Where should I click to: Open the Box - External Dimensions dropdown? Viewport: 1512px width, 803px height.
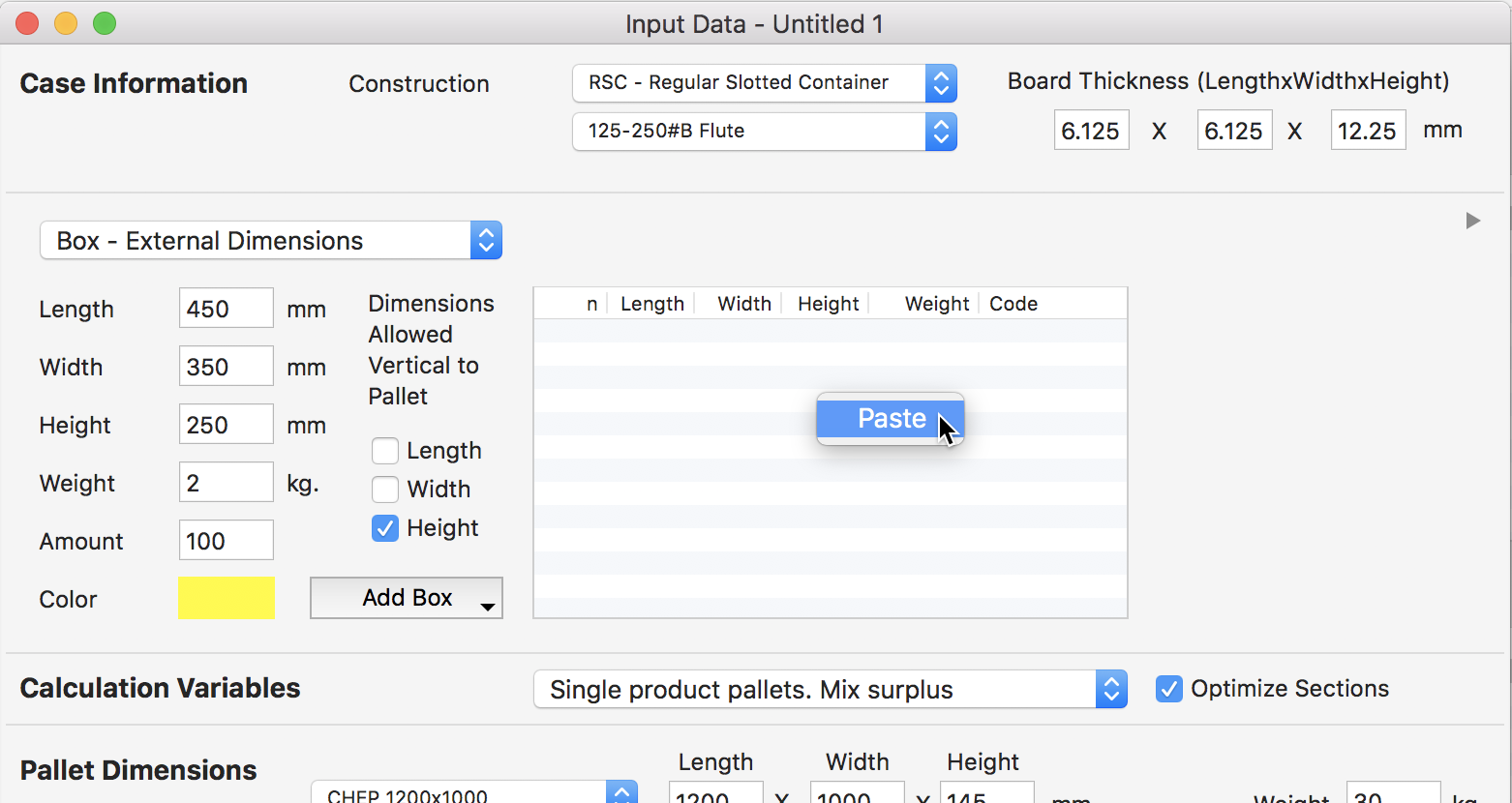(x=271, y=240)
